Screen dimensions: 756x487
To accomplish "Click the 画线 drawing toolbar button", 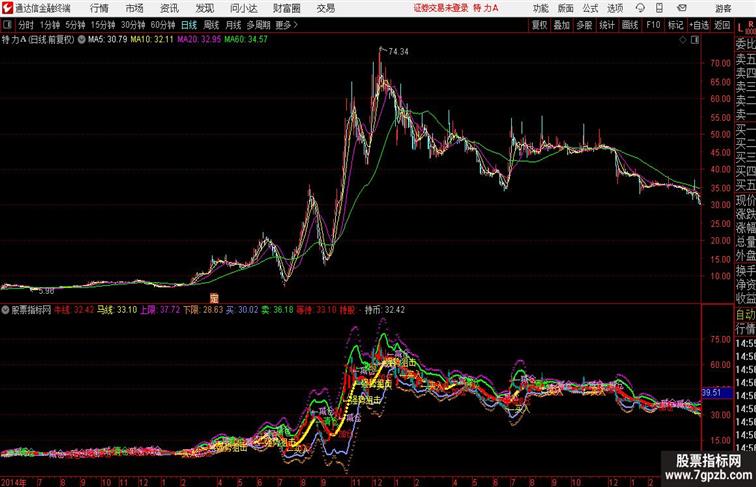I will point(630,25).
